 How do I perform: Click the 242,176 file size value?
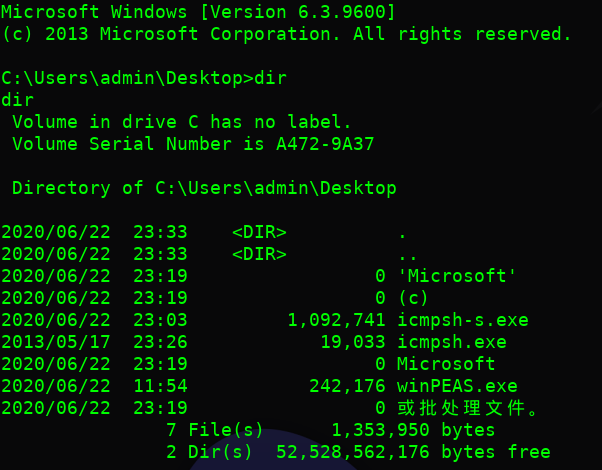[x=347, y=386]
